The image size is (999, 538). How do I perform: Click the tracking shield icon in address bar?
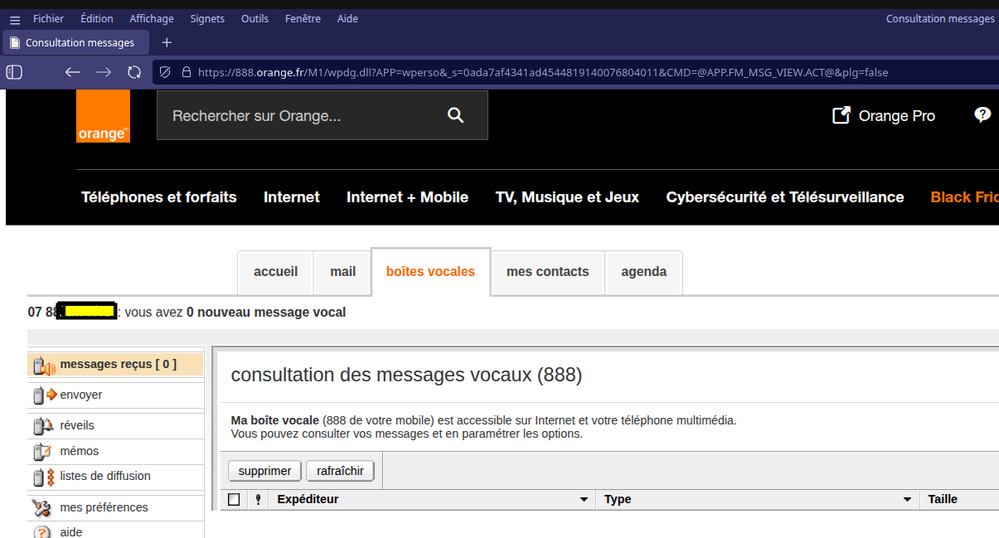coord(165,72)
